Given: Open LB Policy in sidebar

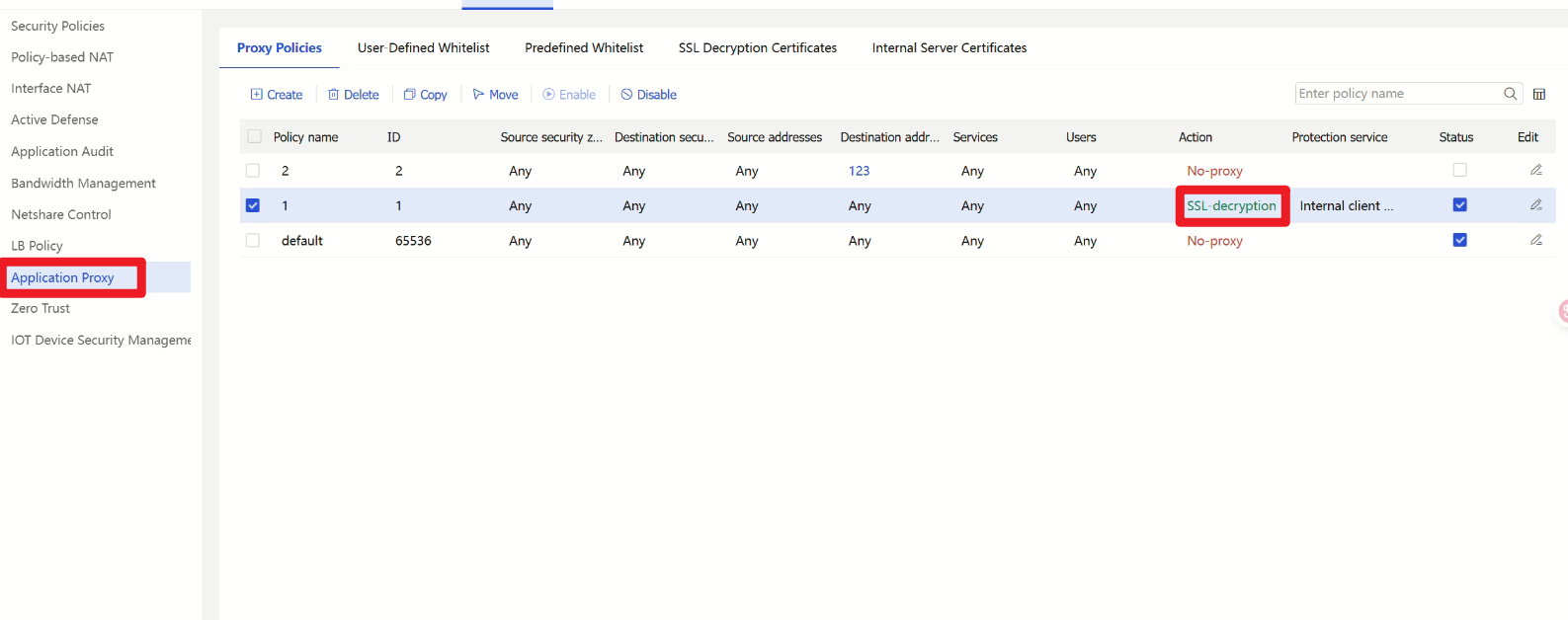Looking at the screenshot, I should tap(37, 246).
